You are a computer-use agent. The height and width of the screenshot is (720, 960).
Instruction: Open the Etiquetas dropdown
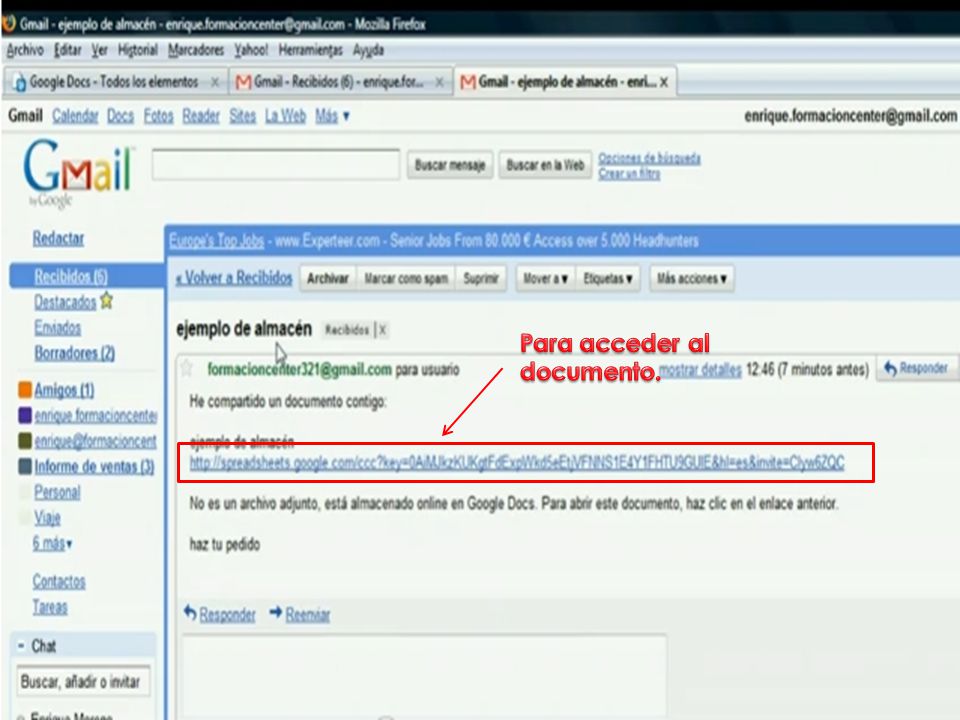click(x=607, y=279)
